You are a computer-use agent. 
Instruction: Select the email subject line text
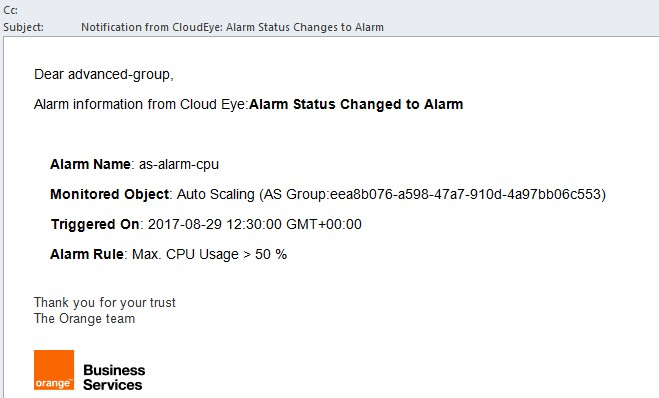pyautogui.click(x=232, y=27)
